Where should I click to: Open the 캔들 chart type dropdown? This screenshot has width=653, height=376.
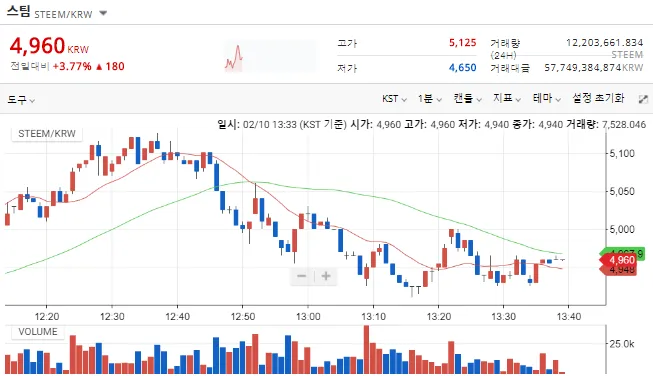point(467,99)
